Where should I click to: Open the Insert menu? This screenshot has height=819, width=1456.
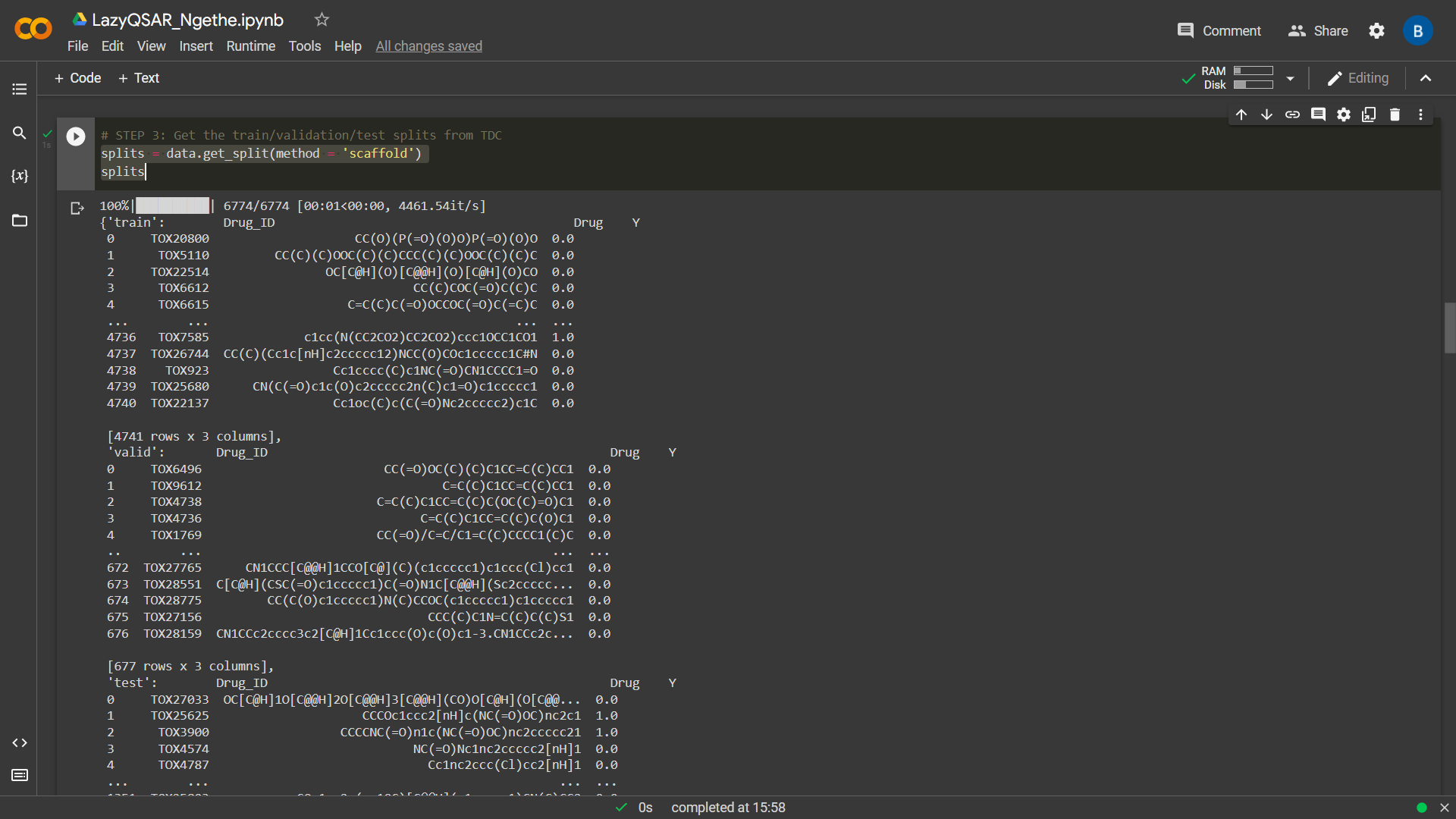[196, 46]
